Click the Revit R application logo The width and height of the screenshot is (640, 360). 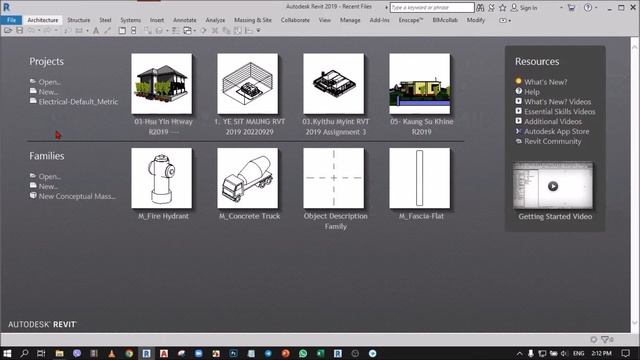coord(6,7)
